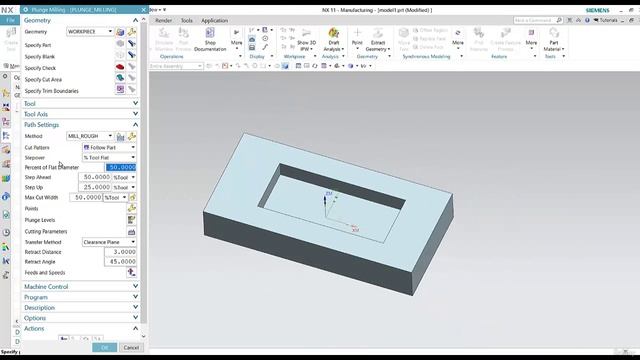640x360 pixels.
Task: Click the New geometry icon beside WORKPIECE
Action: [120, 32]
